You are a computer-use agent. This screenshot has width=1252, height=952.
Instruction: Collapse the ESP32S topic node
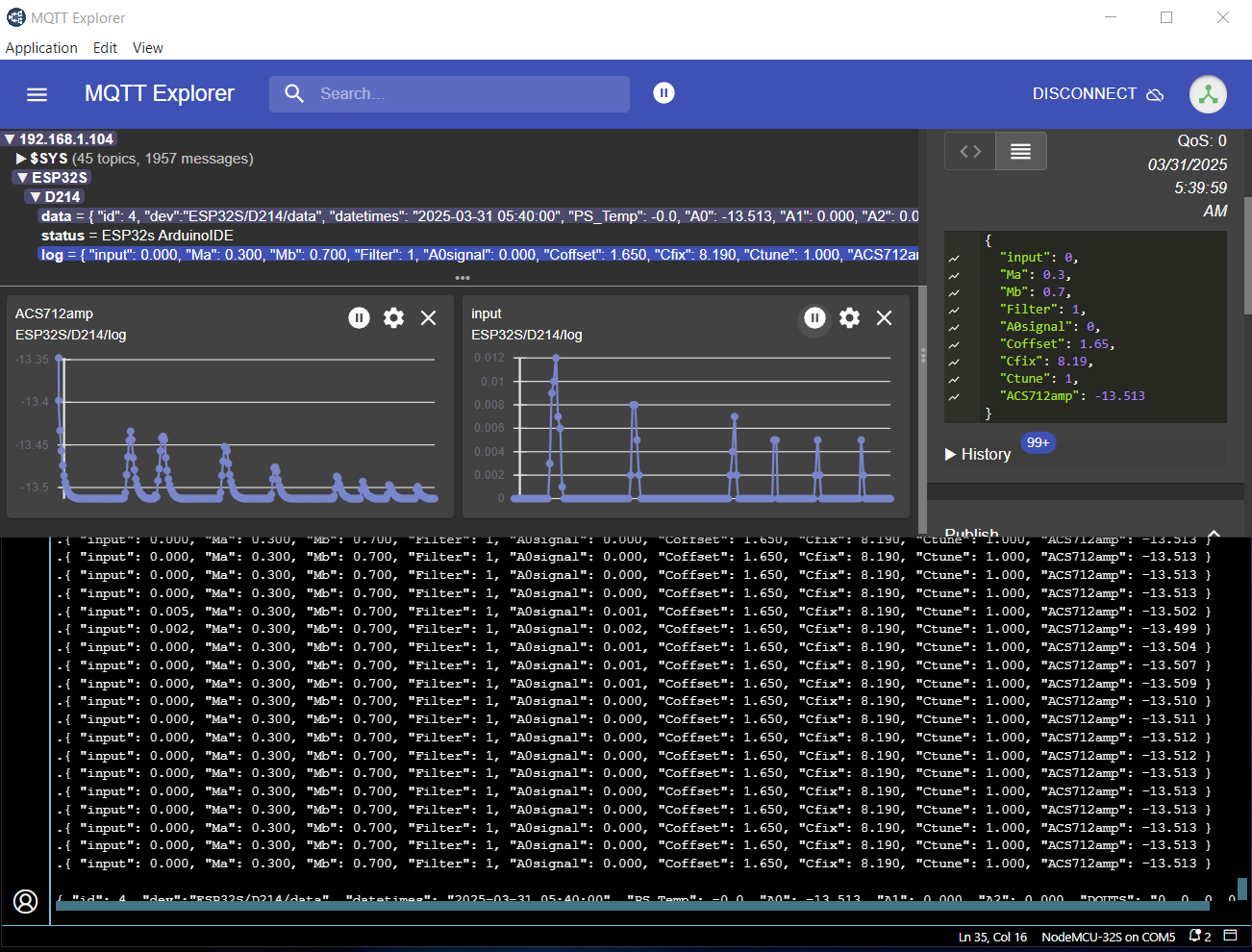22,178
